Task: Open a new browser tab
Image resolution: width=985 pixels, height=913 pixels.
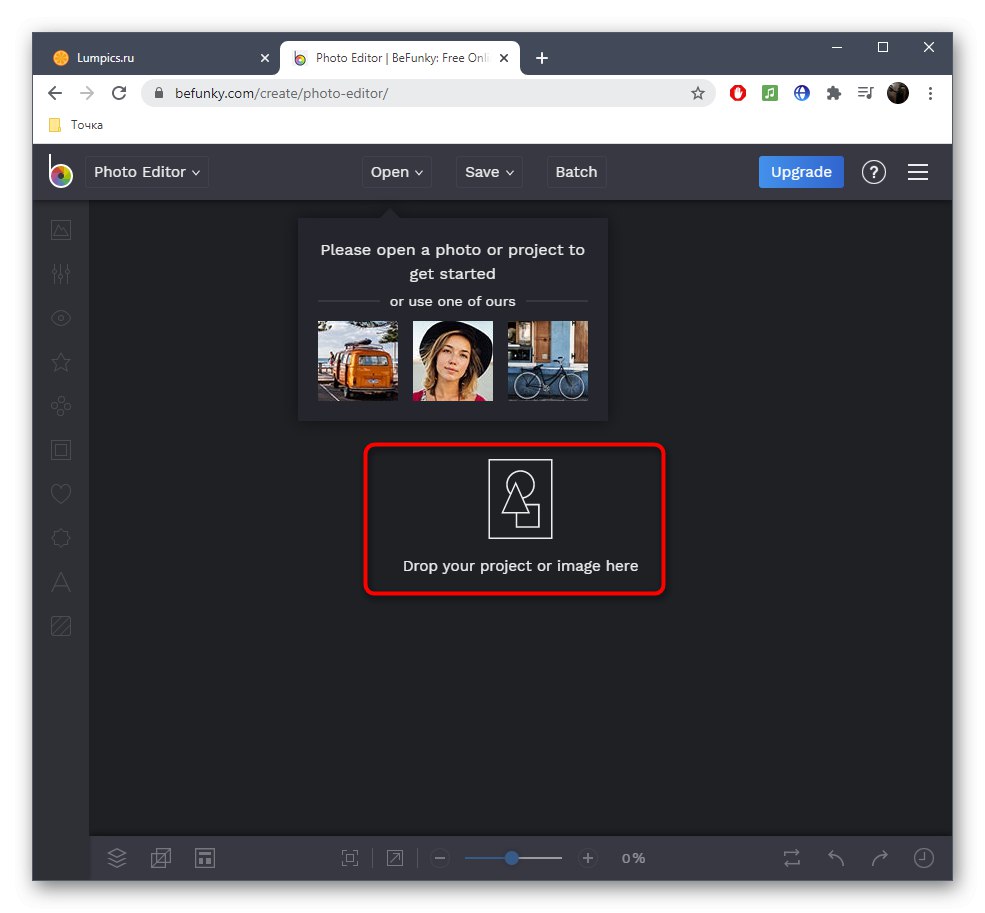Action: [541, 58]
